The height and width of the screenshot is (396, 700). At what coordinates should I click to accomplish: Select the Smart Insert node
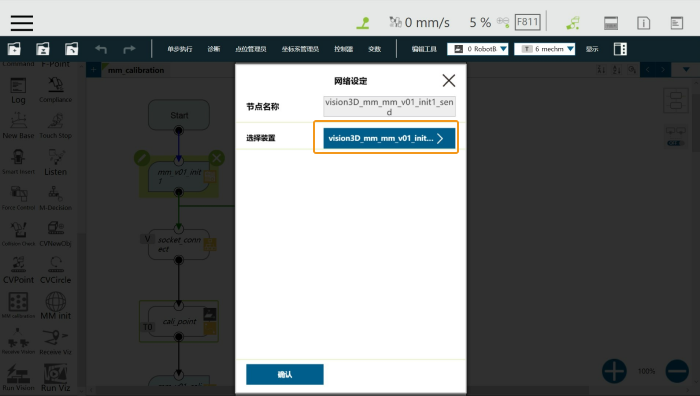tap(18, 163)
